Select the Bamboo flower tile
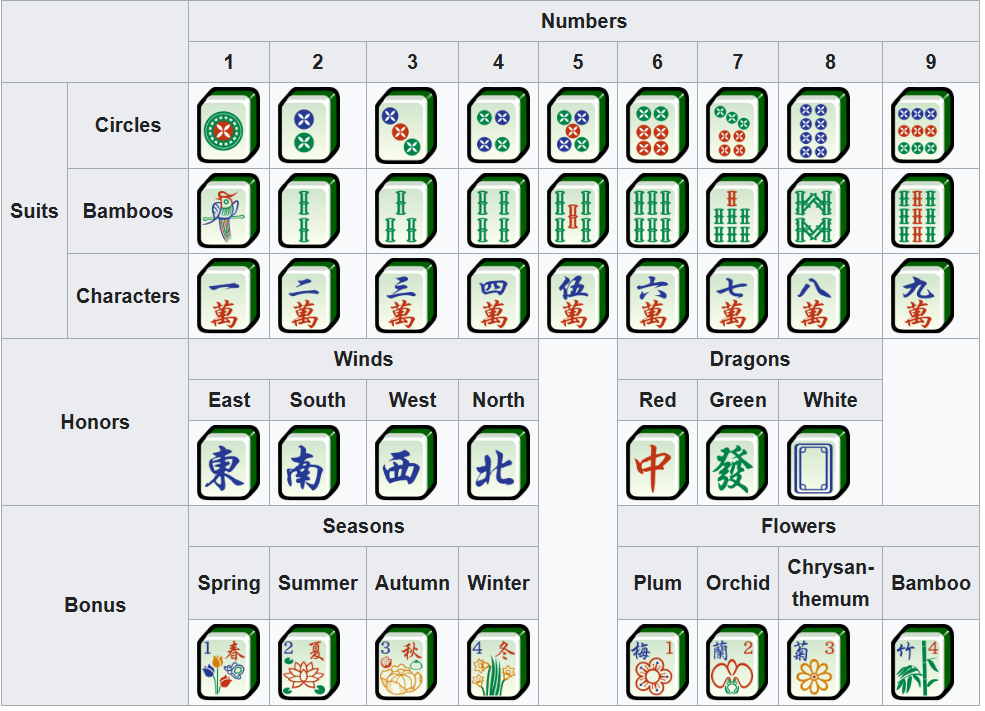 (921, 662)
